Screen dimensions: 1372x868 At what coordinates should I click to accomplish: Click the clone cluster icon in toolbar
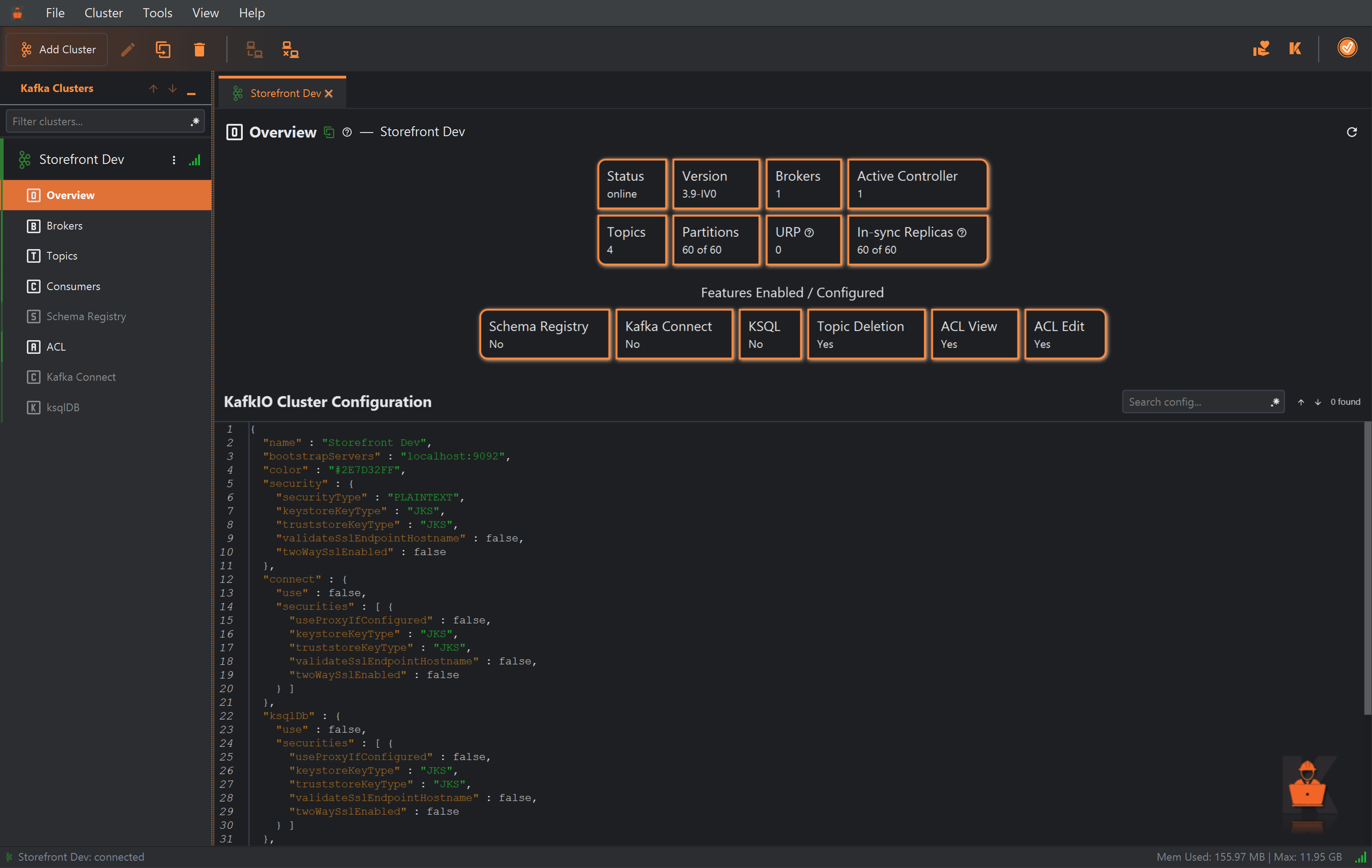click(x=163, y=50)
